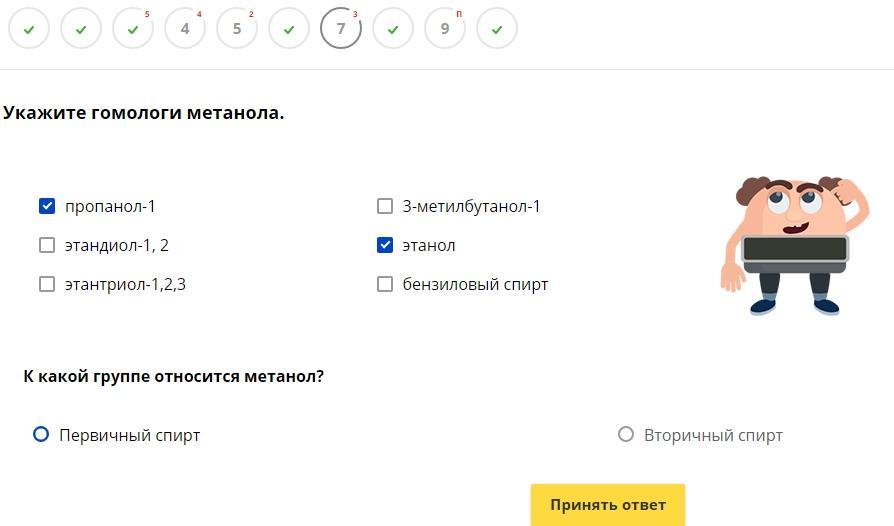Check the этандиол-1, 2 option
This screenshot has height=526, width=894.
pos(47,245)
